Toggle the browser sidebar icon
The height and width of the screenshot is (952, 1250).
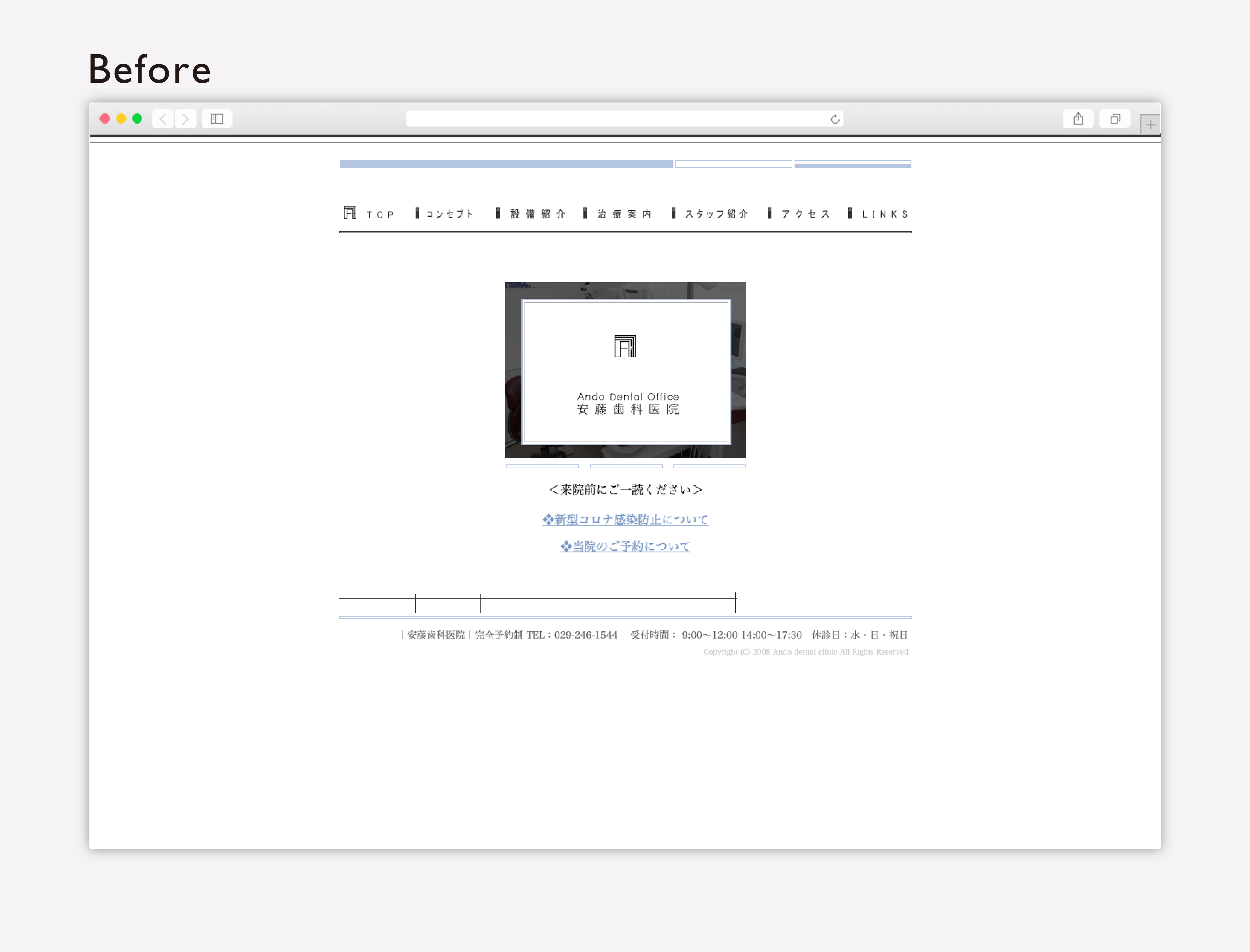(x=217, y=119)
